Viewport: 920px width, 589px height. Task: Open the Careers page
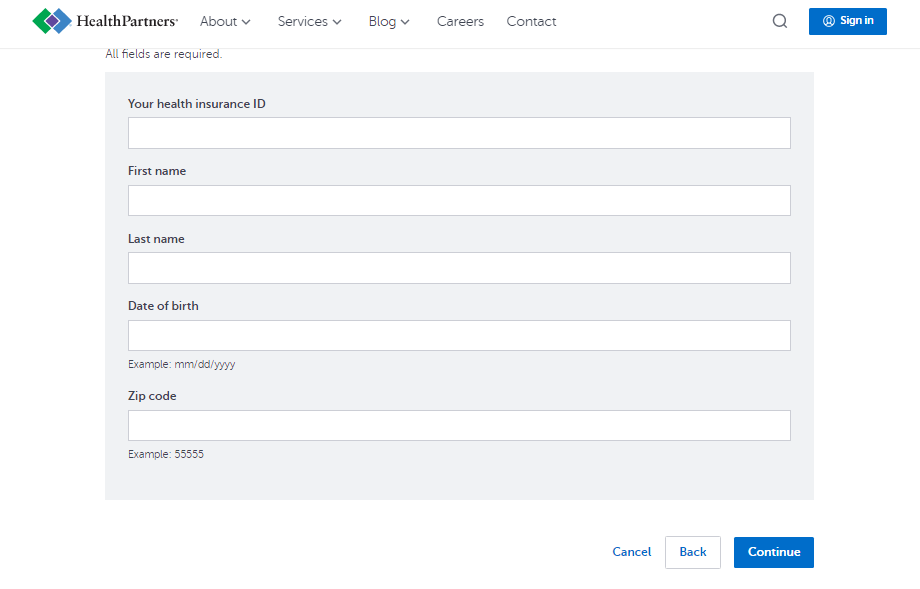(460, 21)
